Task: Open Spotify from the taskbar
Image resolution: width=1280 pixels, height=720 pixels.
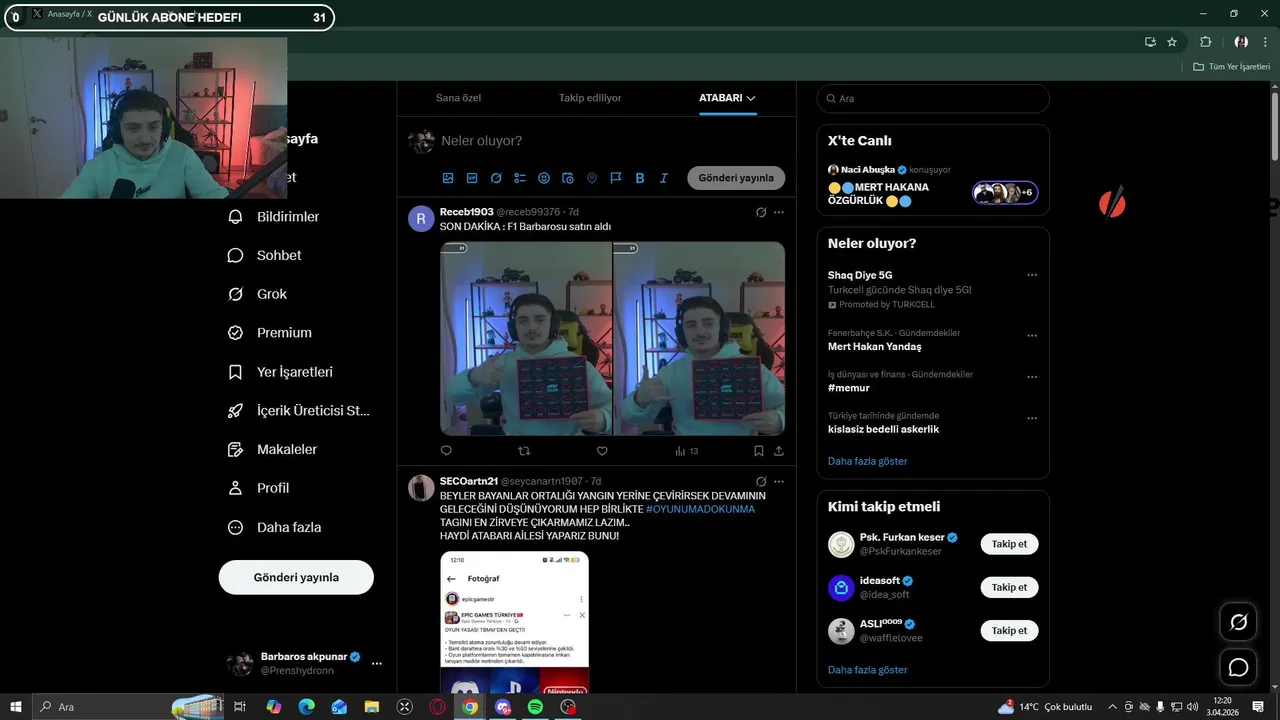Action: (535, 707)
